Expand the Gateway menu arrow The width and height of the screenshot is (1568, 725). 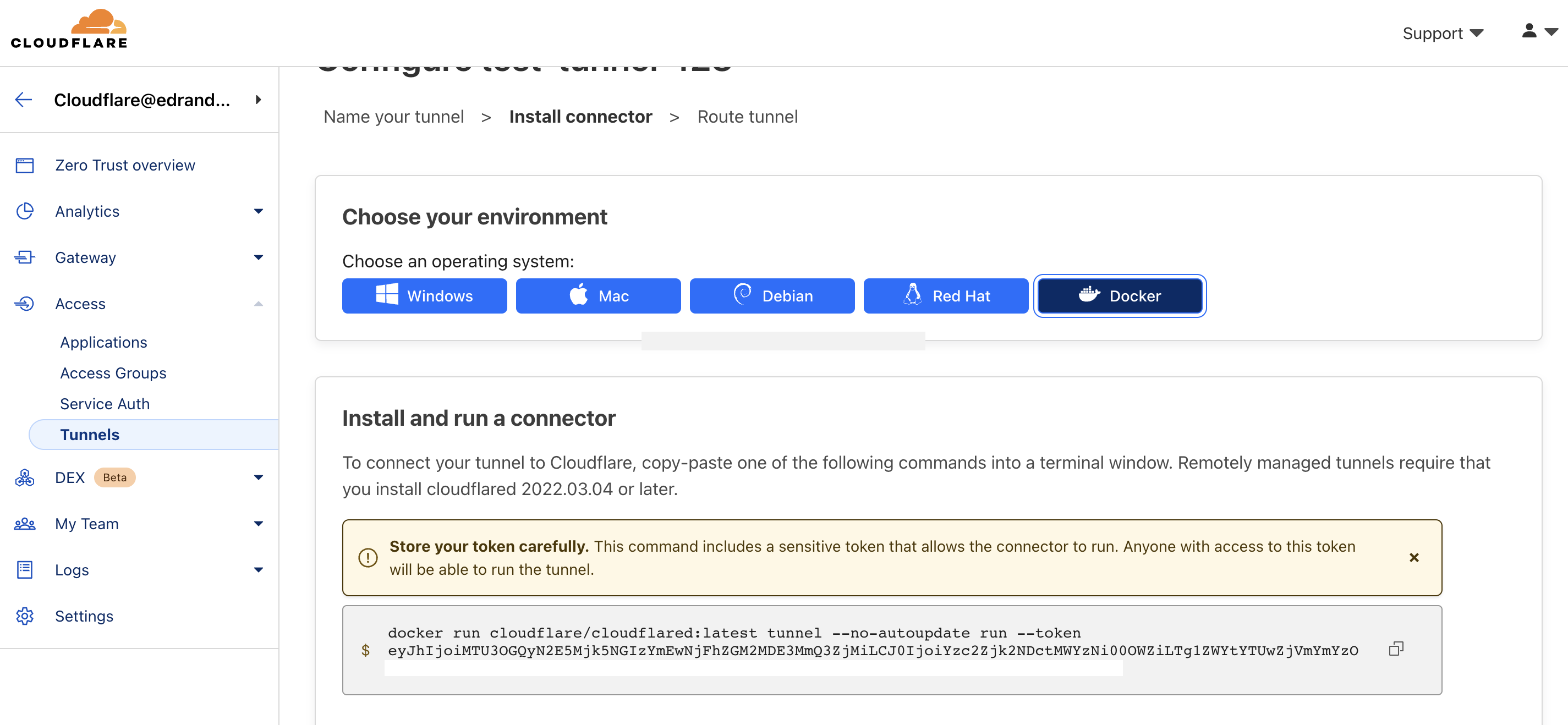258,257
